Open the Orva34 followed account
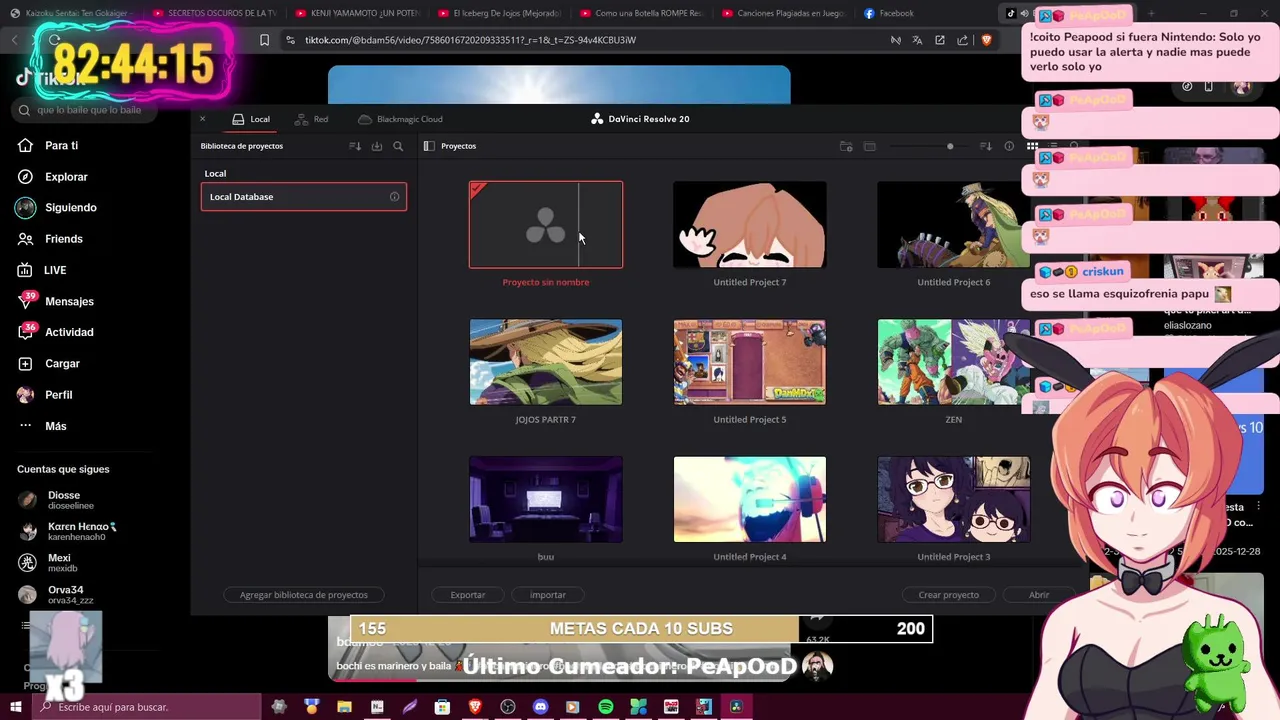 click(55, 594)
